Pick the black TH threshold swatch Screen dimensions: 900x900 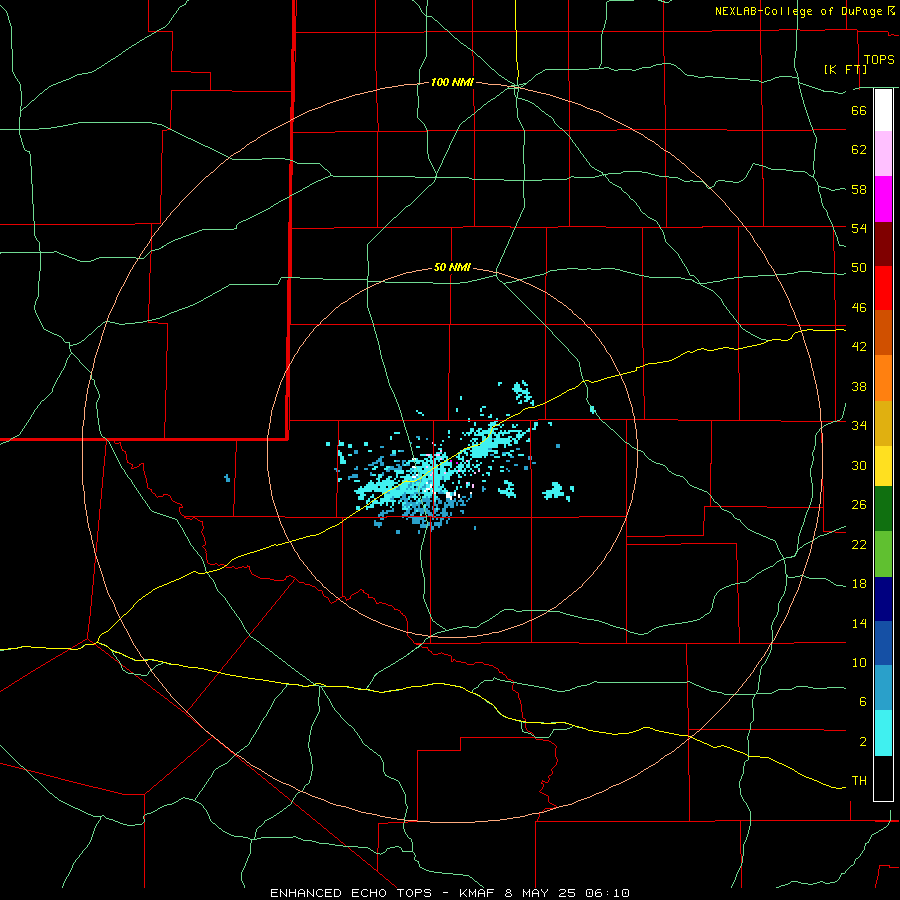[x=883, y=778]
